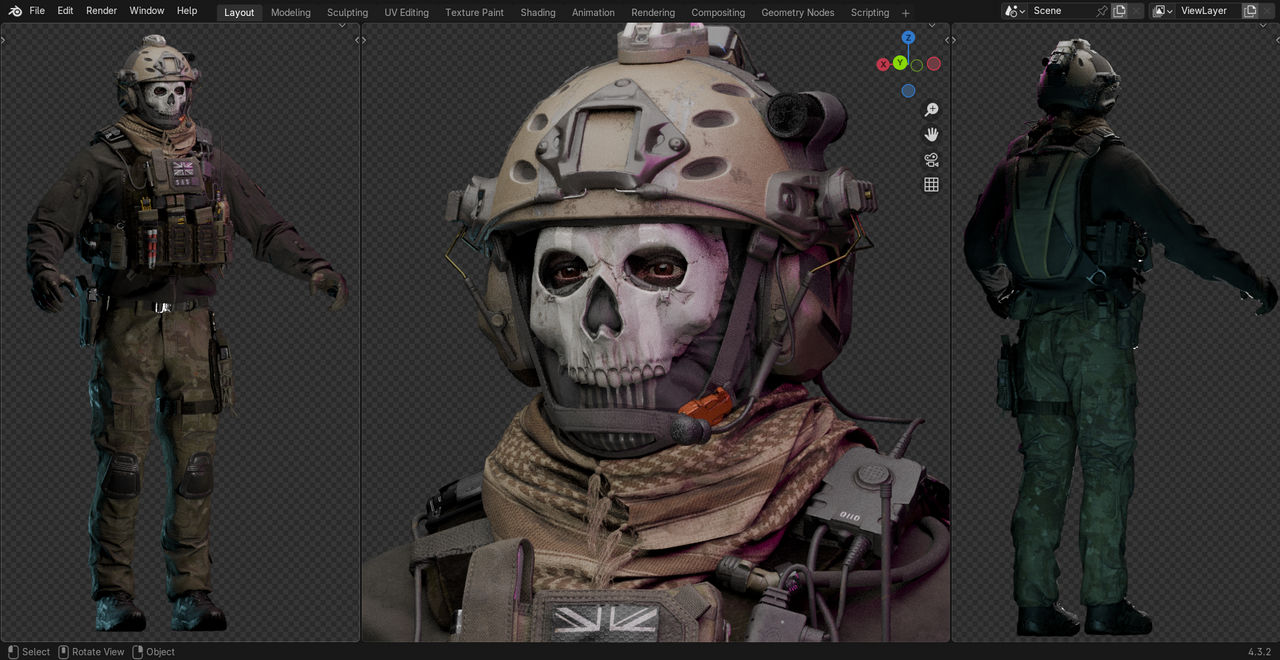The width and height of the screenshot is (1280, 660).
Task: Switch to the Shading workspace tab
Action: point(538,12)
